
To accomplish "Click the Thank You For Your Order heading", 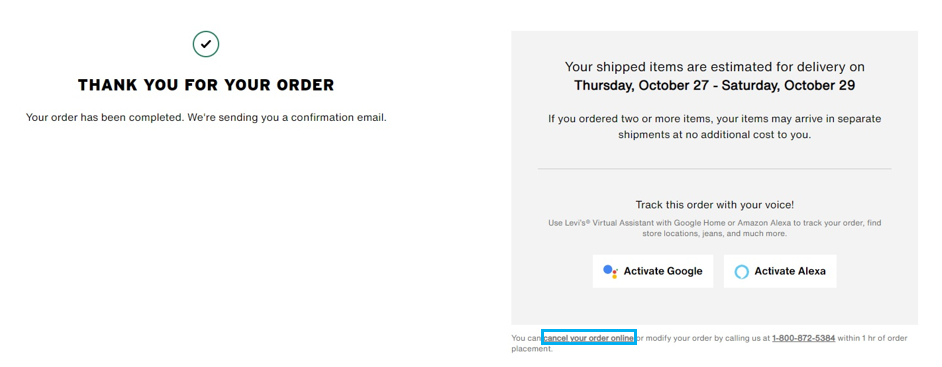I will 205,85.
